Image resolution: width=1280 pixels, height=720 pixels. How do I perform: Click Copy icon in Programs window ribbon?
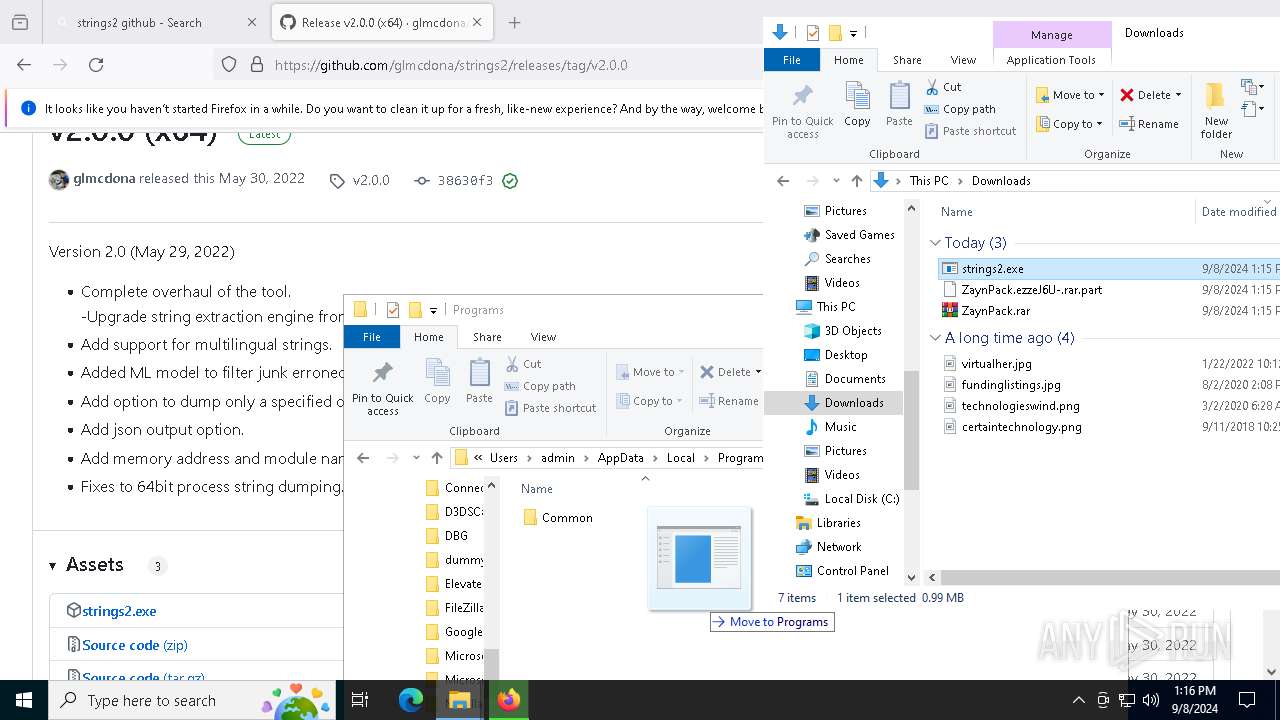[x=437, y=382]
